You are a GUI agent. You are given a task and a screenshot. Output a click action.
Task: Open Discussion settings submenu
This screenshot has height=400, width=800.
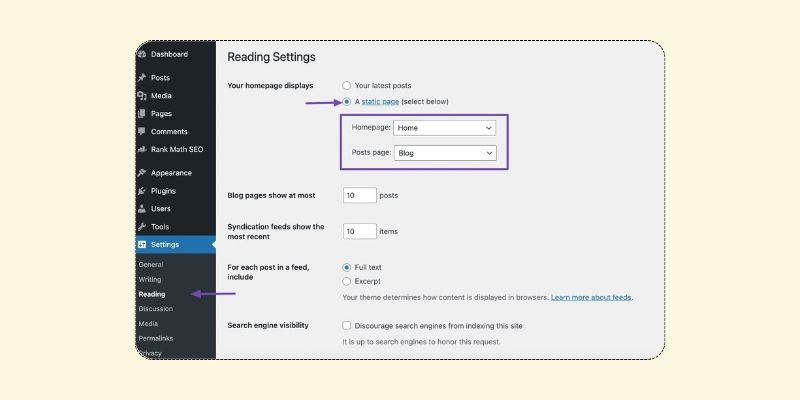pyautogui.click(x=156, y=309)
